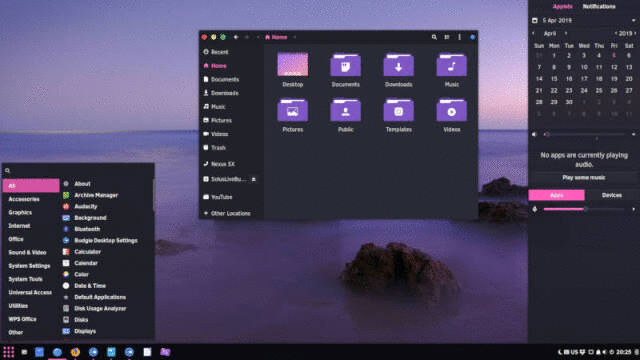Open the text document app in the taskbar
Viewport: 640px width, 360px height.
pos(147,352)
